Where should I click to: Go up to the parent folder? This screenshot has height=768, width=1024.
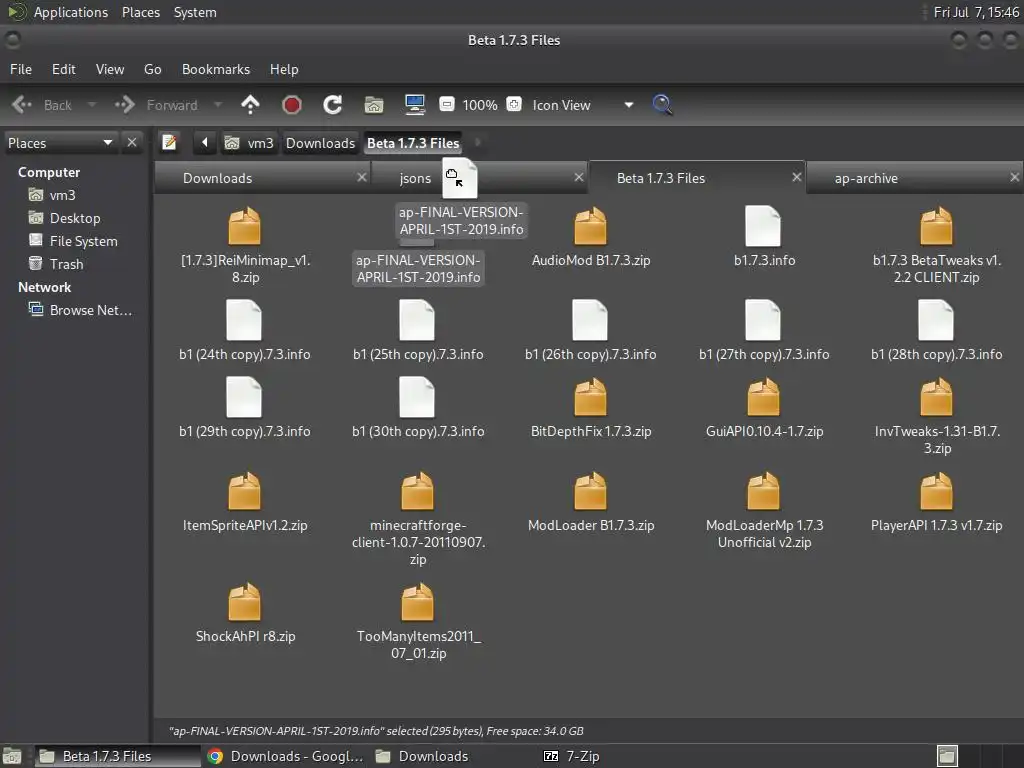point(250,104)
